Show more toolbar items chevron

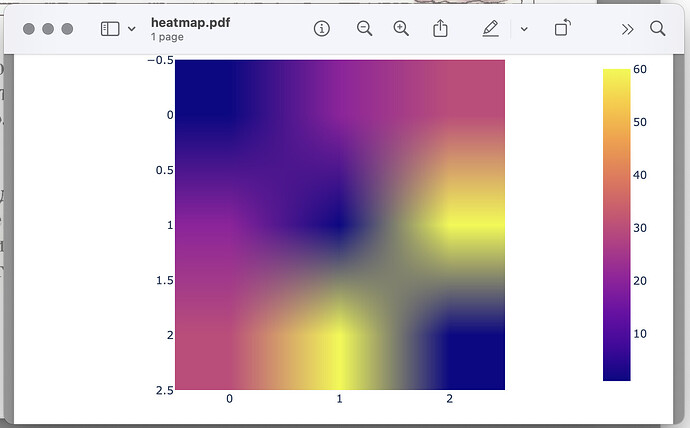tap(628, 29)
